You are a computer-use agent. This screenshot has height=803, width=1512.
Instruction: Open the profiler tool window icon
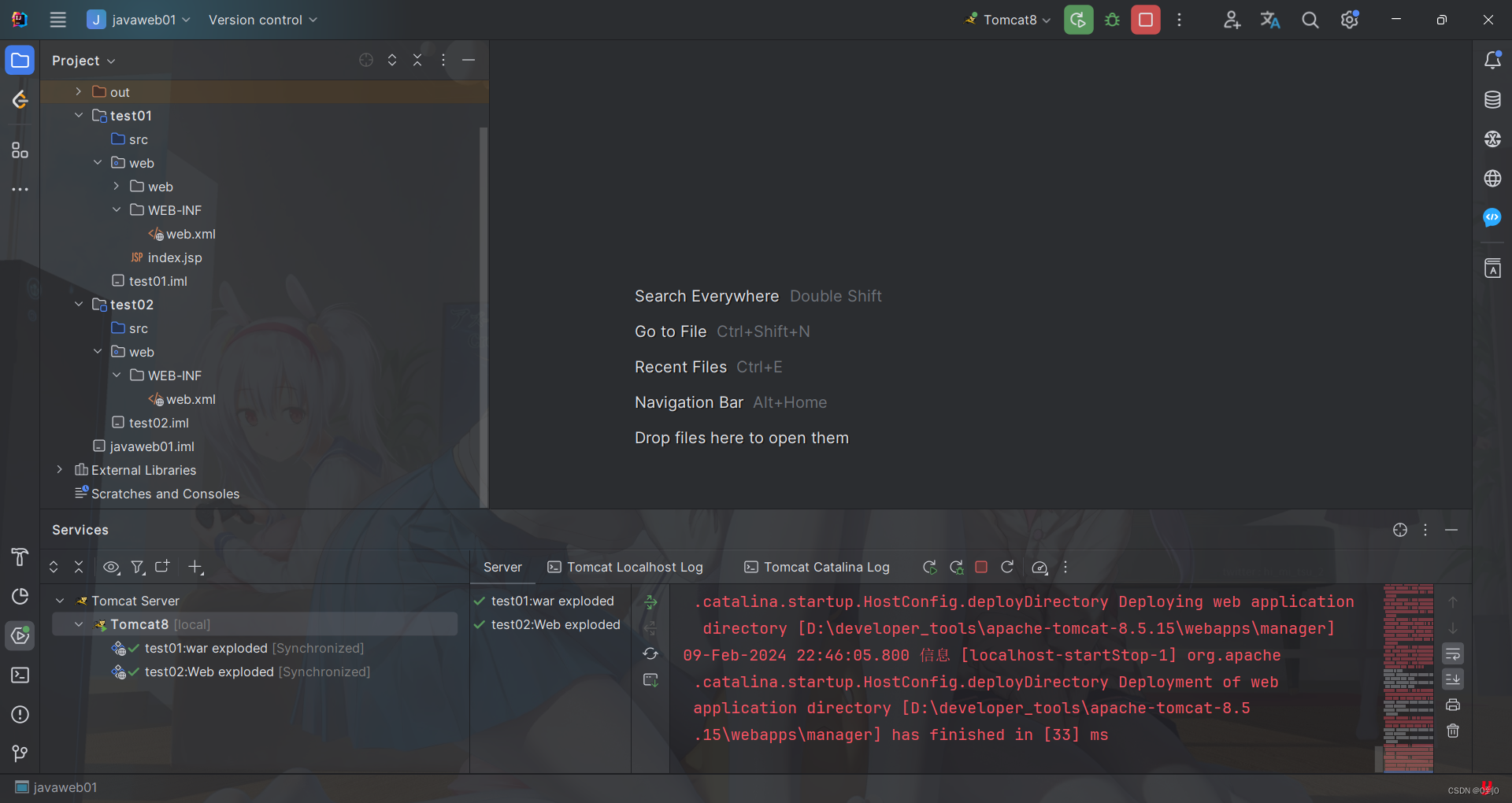pos(20,596)
